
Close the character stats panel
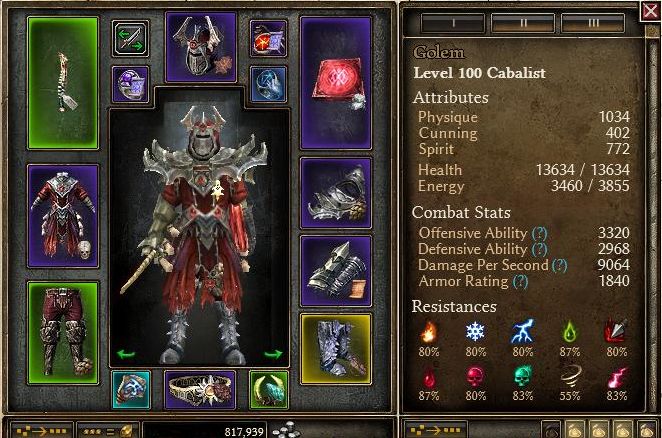[x=651, y=11]
